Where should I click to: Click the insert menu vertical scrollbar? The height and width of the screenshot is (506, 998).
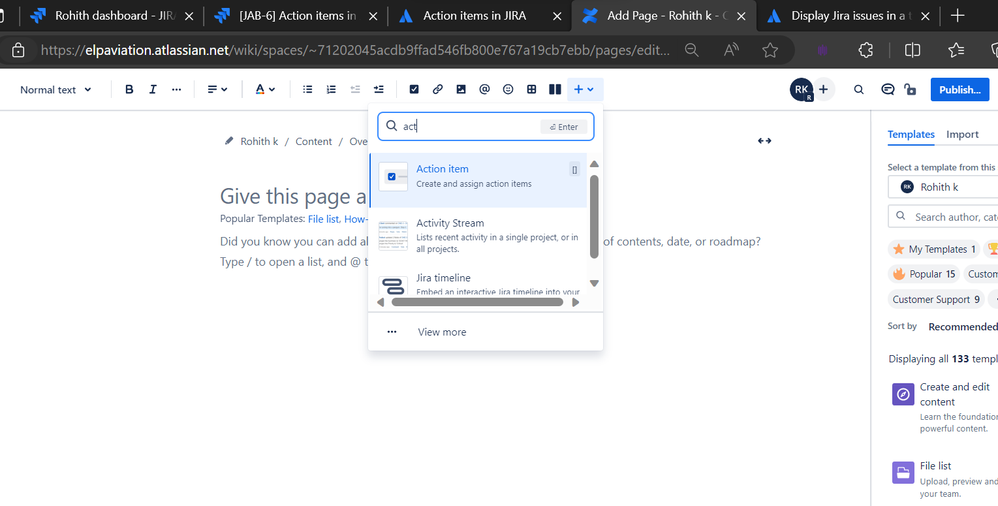(x=594, y=216)
